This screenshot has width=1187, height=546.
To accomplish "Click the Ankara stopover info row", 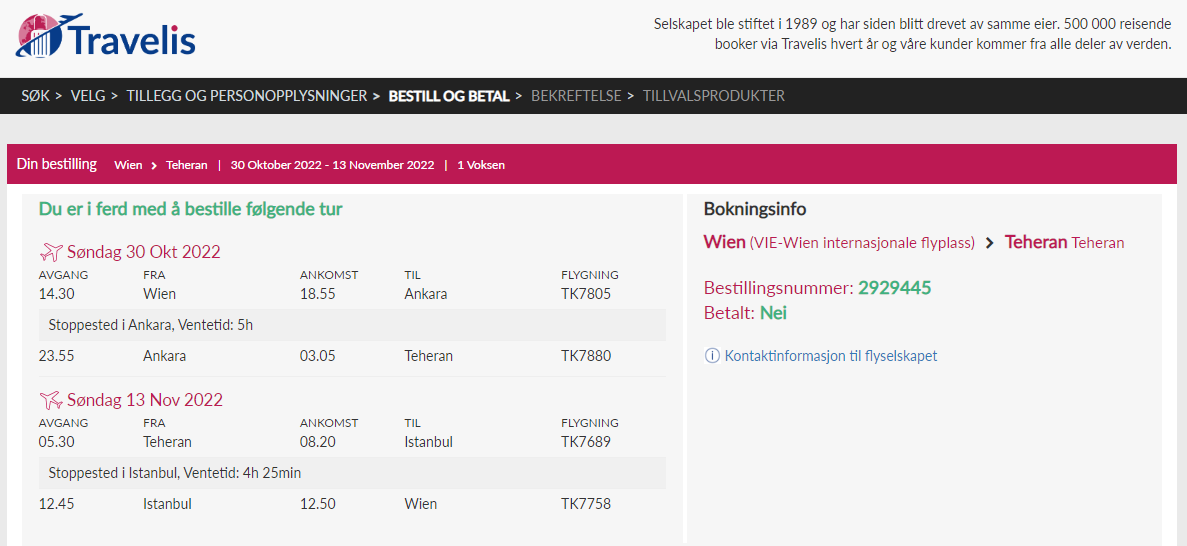I will point(353,325).
